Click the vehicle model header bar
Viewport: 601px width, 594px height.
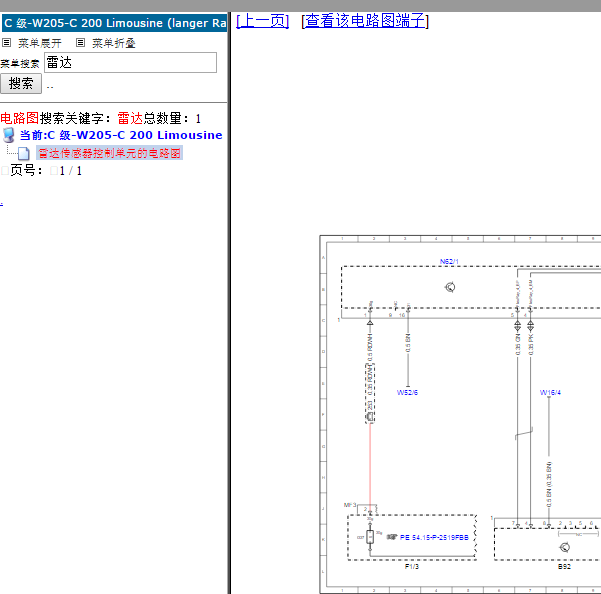114,23
